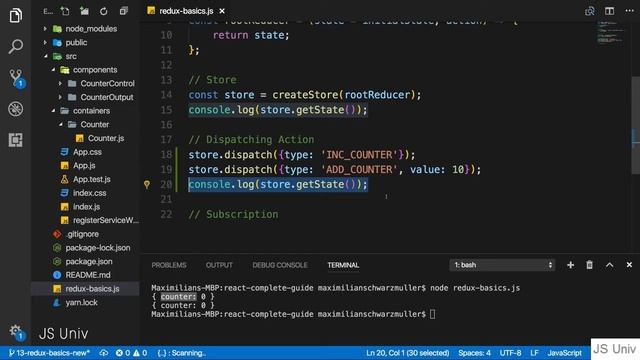Change indentation via Spaces: 4
This screenshot has height=360, width=640.
[x=474, y=353]
